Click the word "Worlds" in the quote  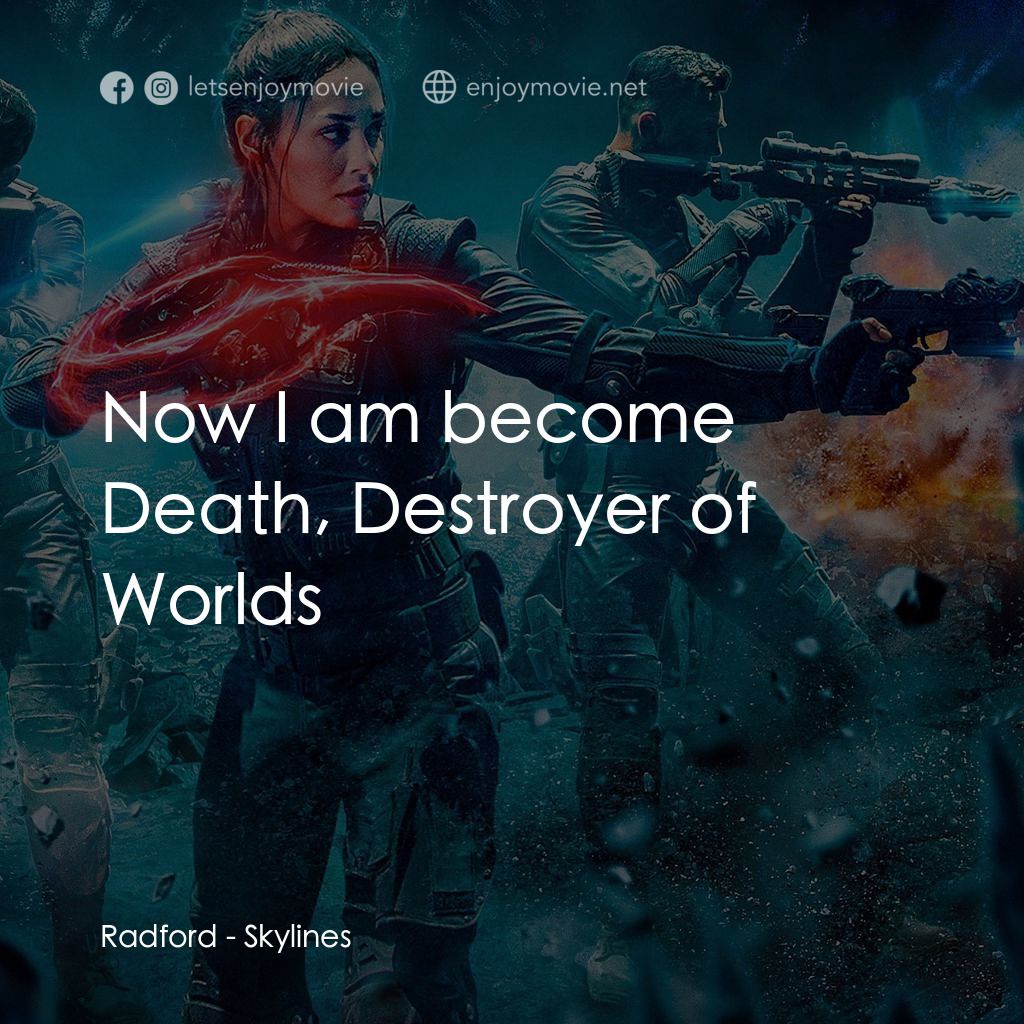tap(212, 599)
